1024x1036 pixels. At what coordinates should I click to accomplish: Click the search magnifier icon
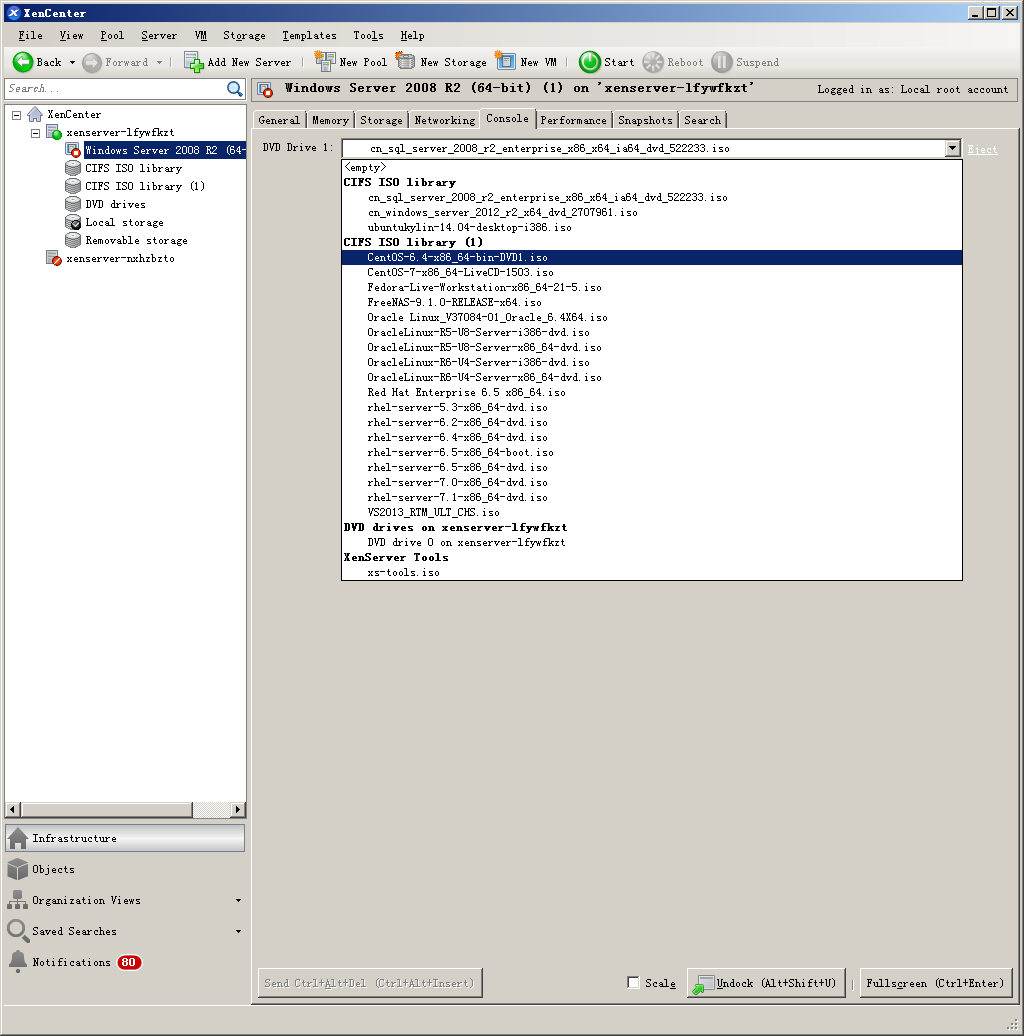[235, 89]
